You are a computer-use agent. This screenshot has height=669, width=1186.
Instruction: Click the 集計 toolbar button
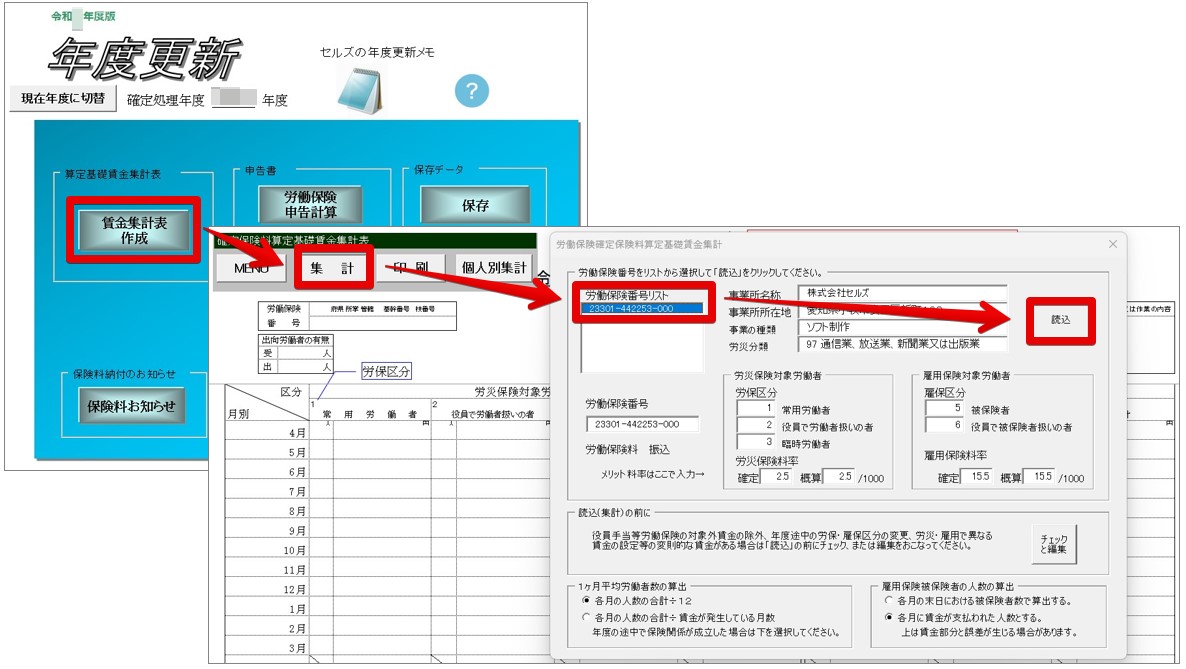(333, 268)
